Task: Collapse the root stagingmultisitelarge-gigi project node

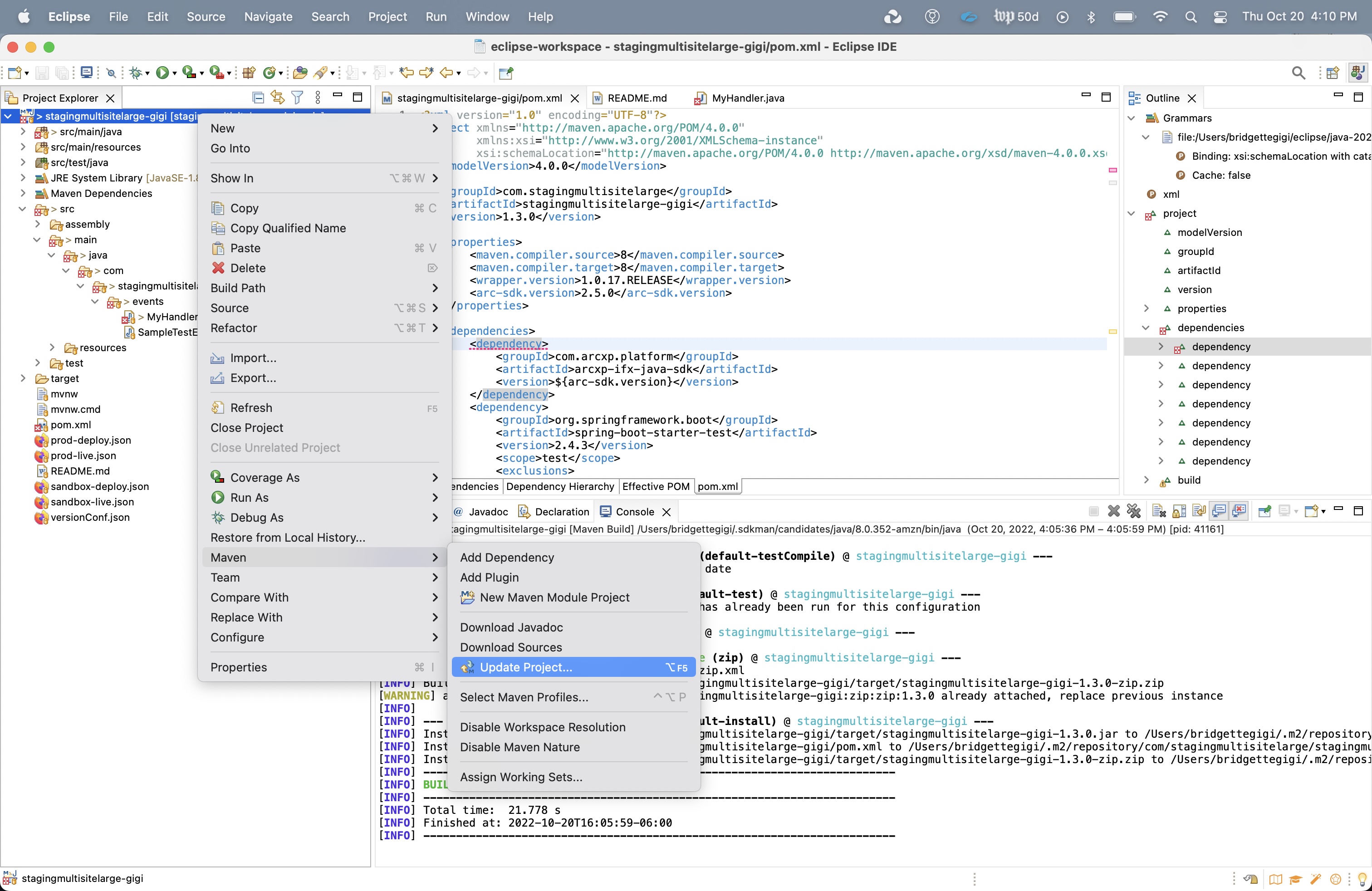Action: pyautogui.click(x=8, y=117)
